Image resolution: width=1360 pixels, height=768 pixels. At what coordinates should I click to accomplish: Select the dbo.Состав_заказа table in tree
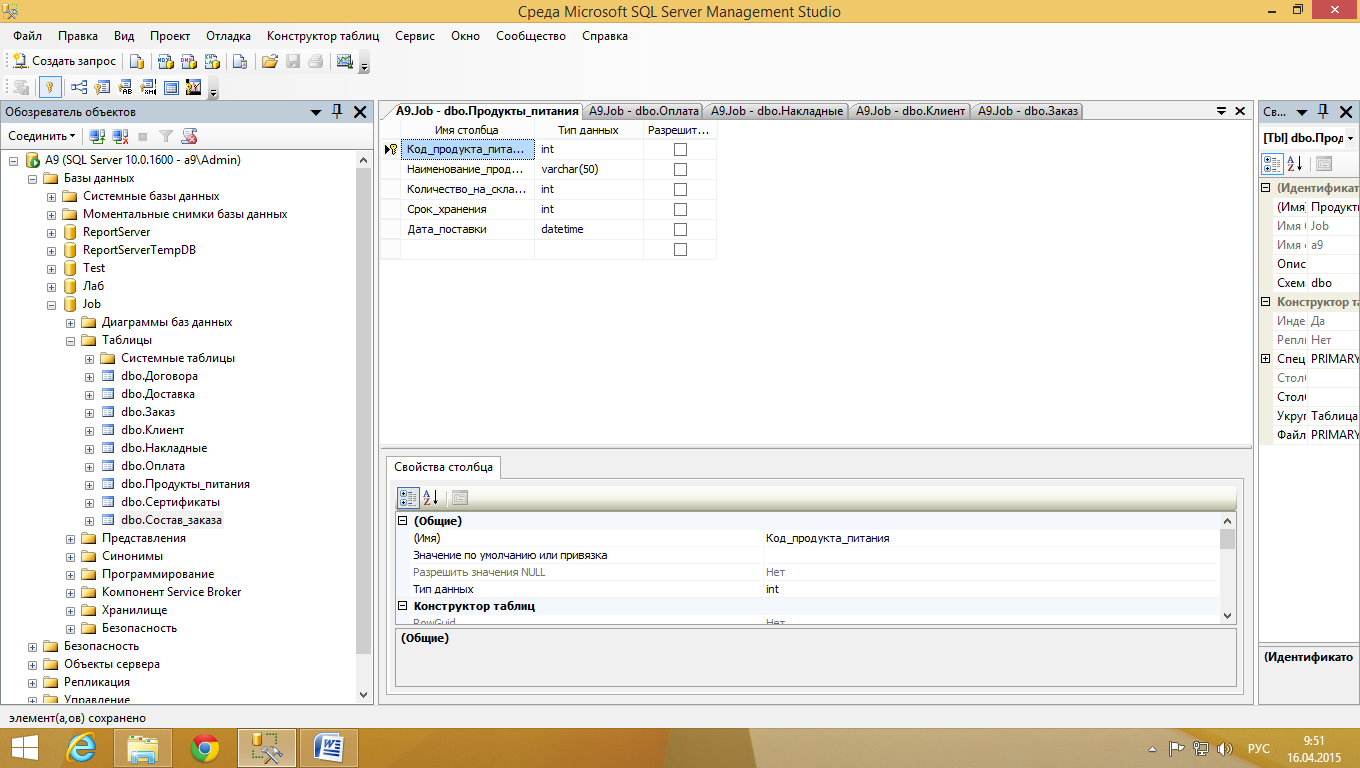(x=172, y=520)
